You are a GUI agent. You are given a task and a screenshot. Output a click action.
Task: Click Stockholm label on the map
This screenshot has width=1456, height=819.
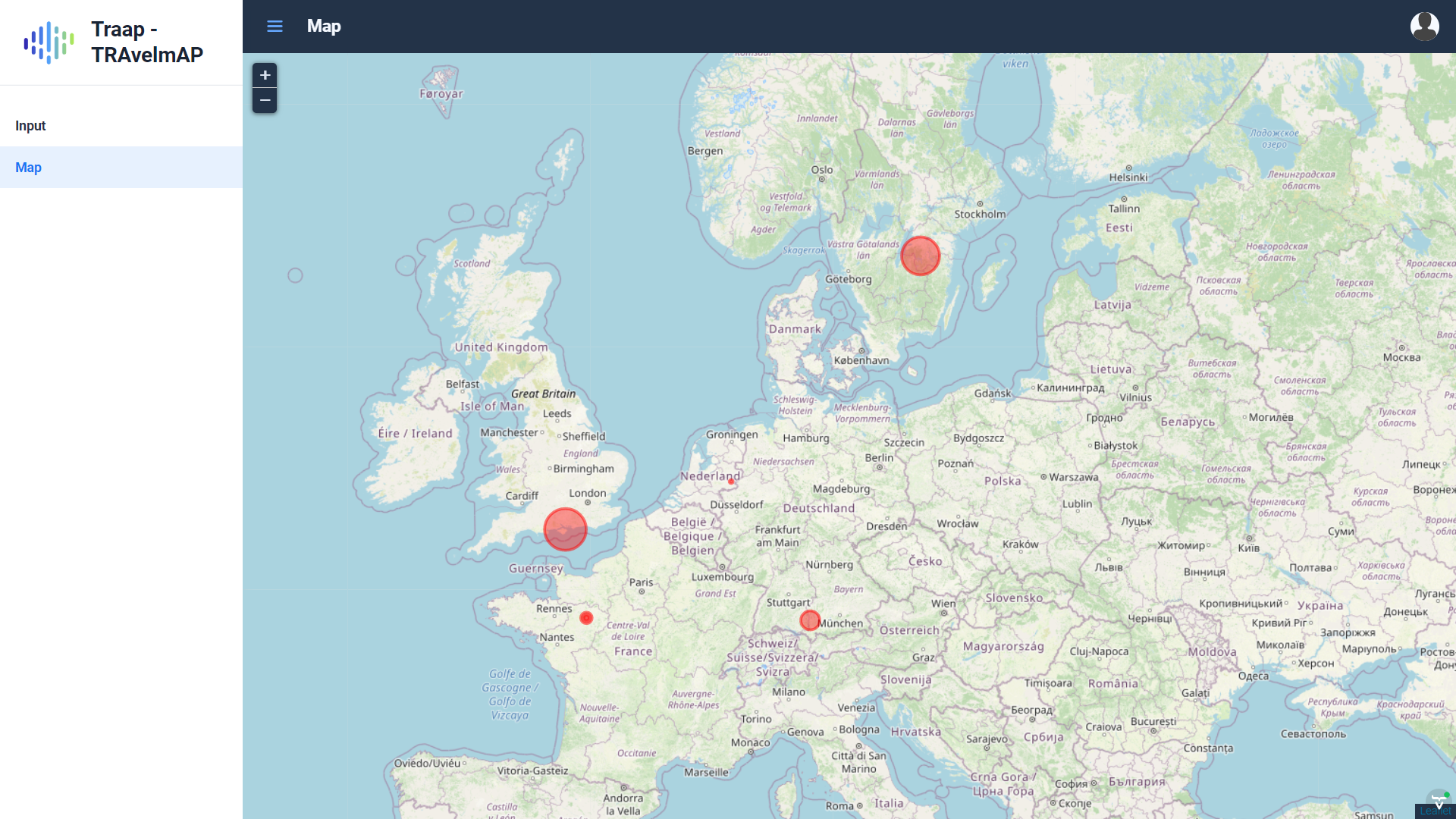980,215
